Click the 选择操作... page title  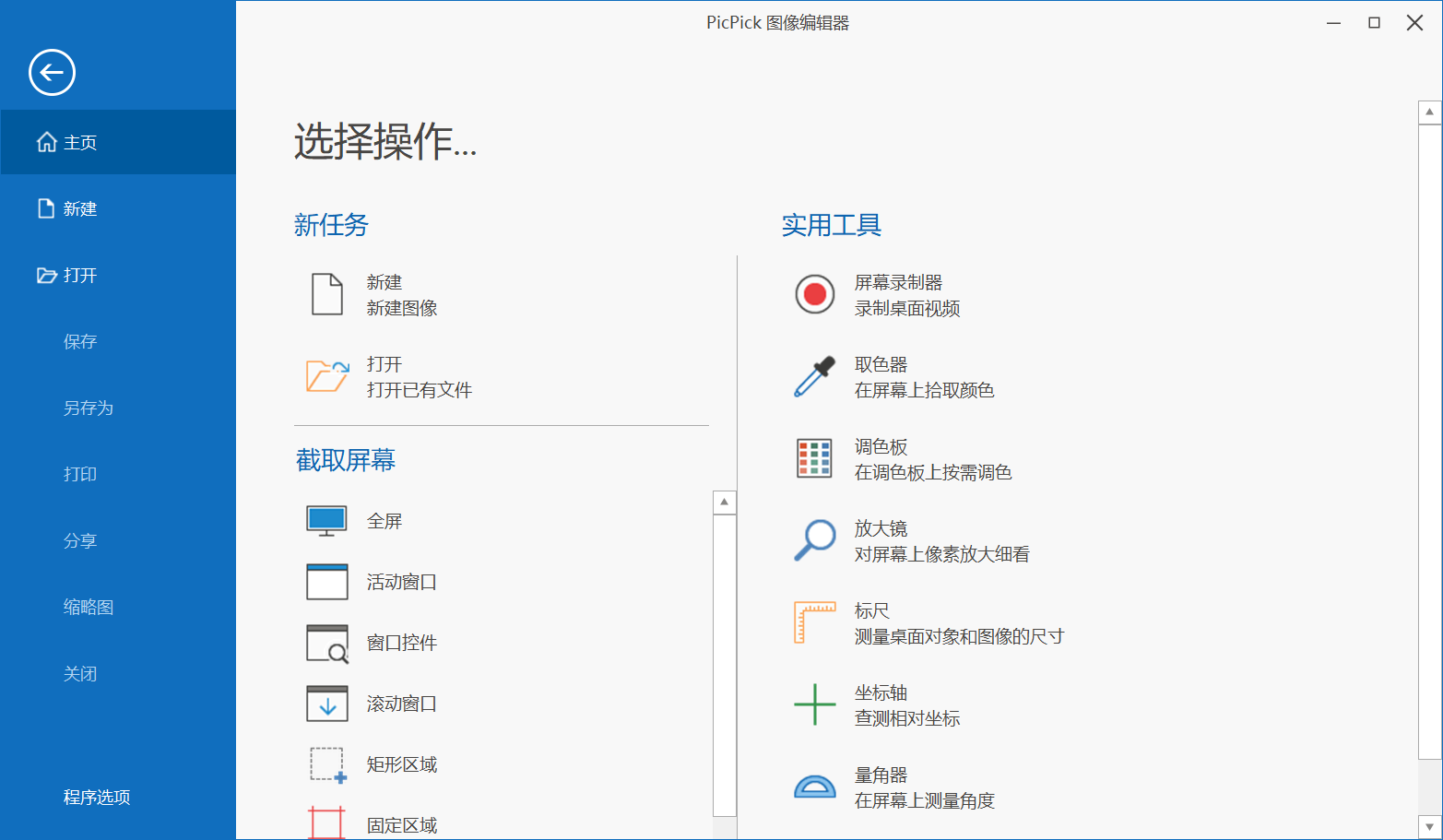tap(385, 142)
